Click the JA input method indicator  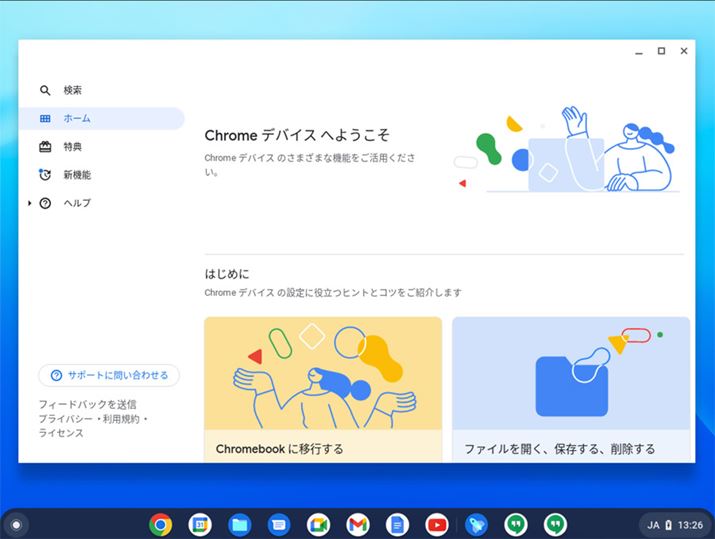point(653,525)
